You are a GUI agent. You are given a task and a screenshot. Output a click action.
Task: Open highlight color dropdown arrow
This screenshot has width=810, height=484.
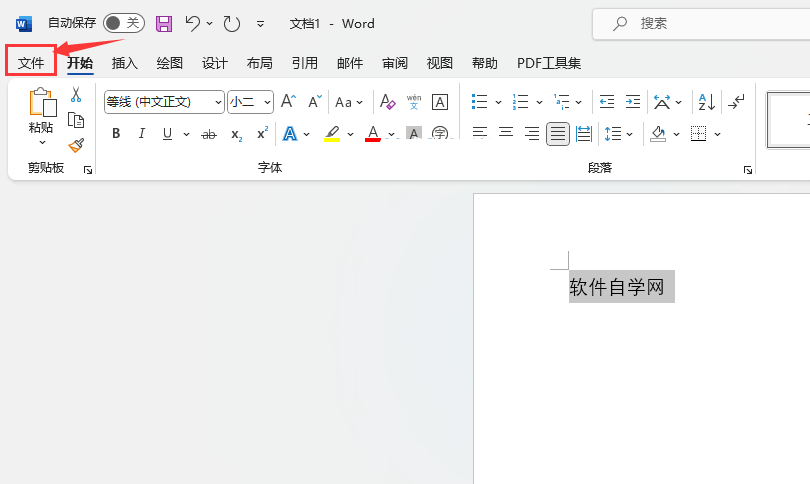click(351, 134)
